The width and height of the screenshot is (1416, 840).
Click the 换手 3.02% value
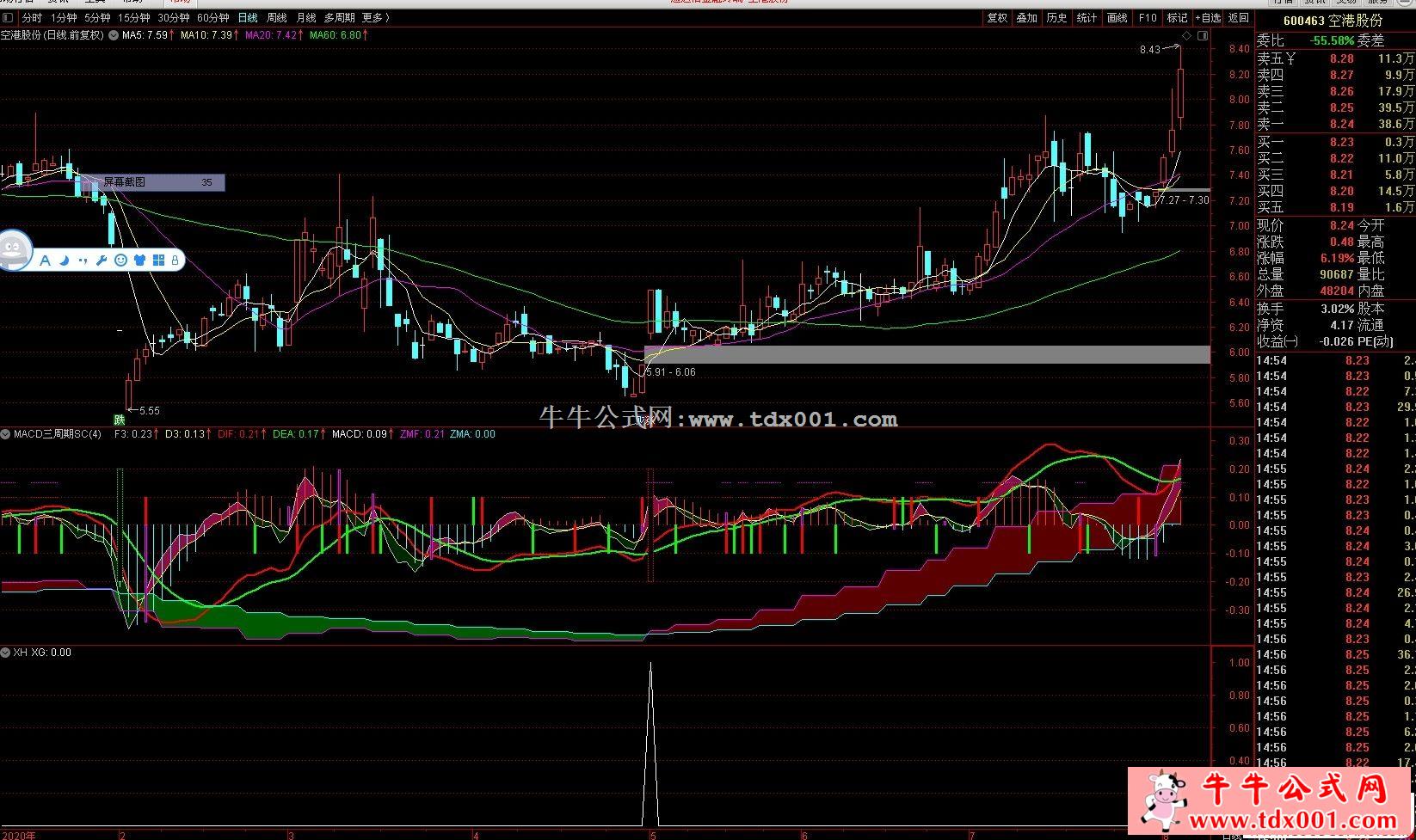[1337, 308]
